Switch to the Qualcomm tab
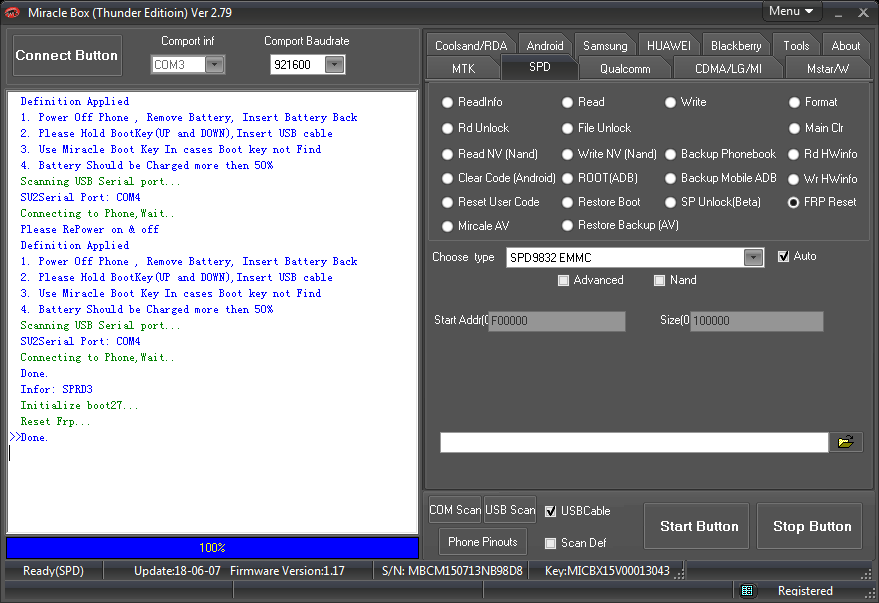879x603 pixels. pos(625,68)
